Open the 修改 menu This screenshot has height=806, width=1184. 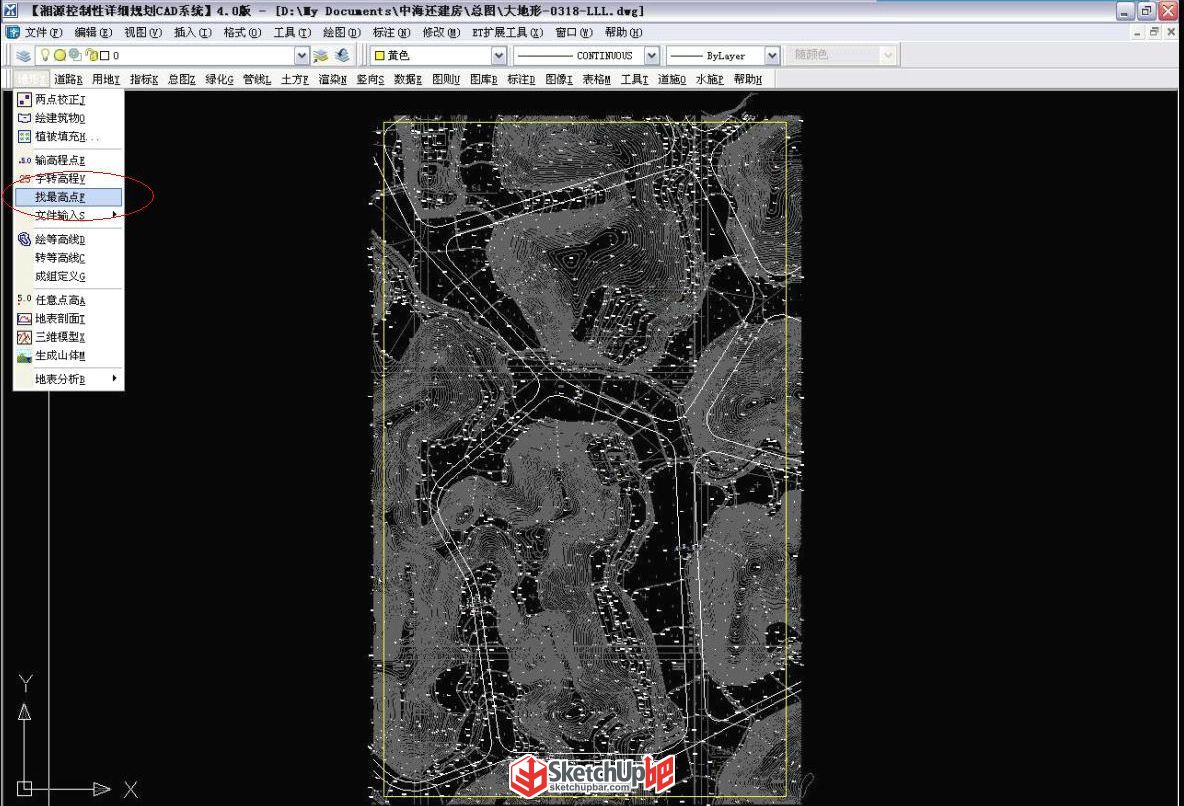[x=441, y=32]
